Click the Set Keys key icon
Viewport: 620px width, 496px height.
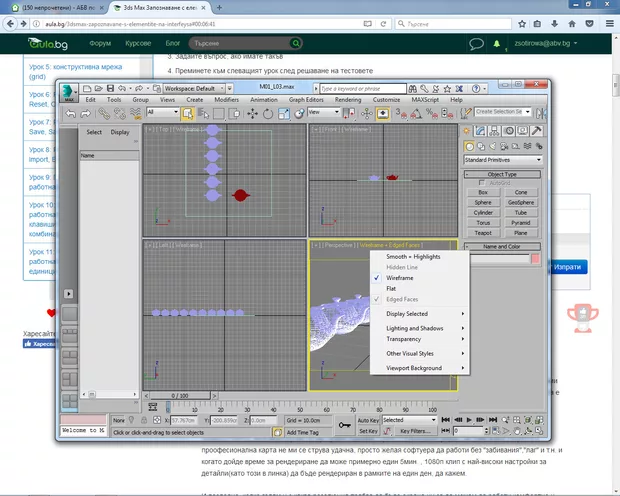coord(343,423)
